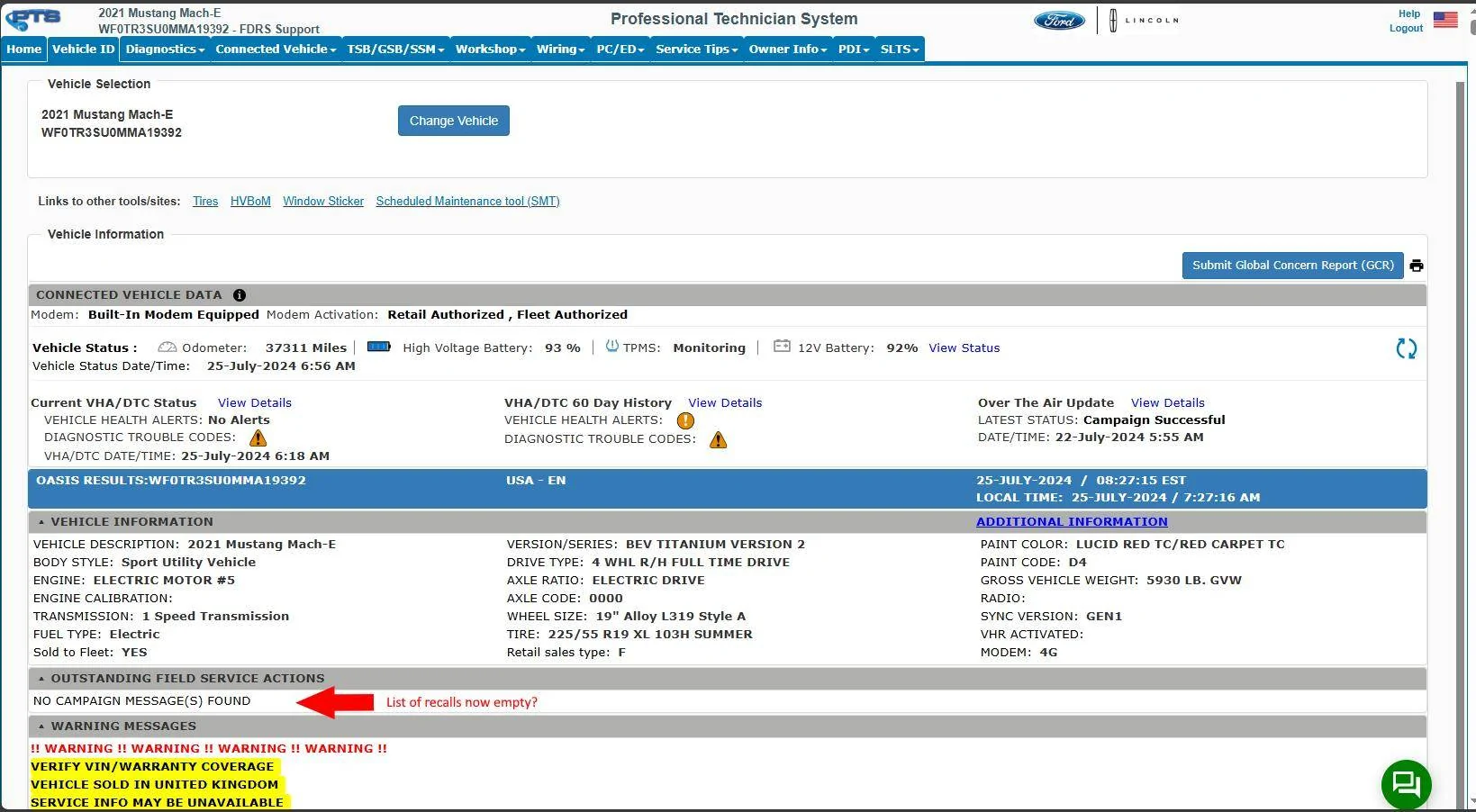1476x812 pixels.
Task: Click the SERVICE INFO MAY BE UNAVAILABLE warning
Action: (157, 803)
